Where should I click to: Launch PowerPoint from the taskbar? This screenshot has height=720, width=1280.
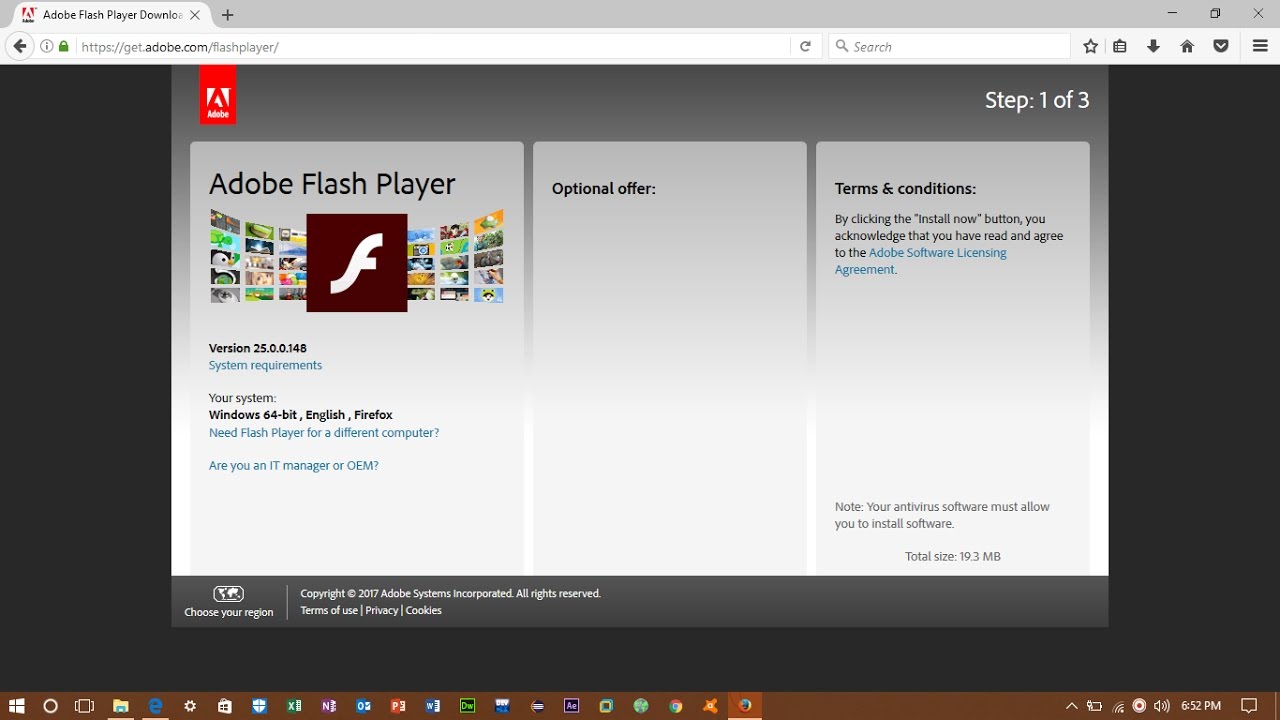(398, 705)
